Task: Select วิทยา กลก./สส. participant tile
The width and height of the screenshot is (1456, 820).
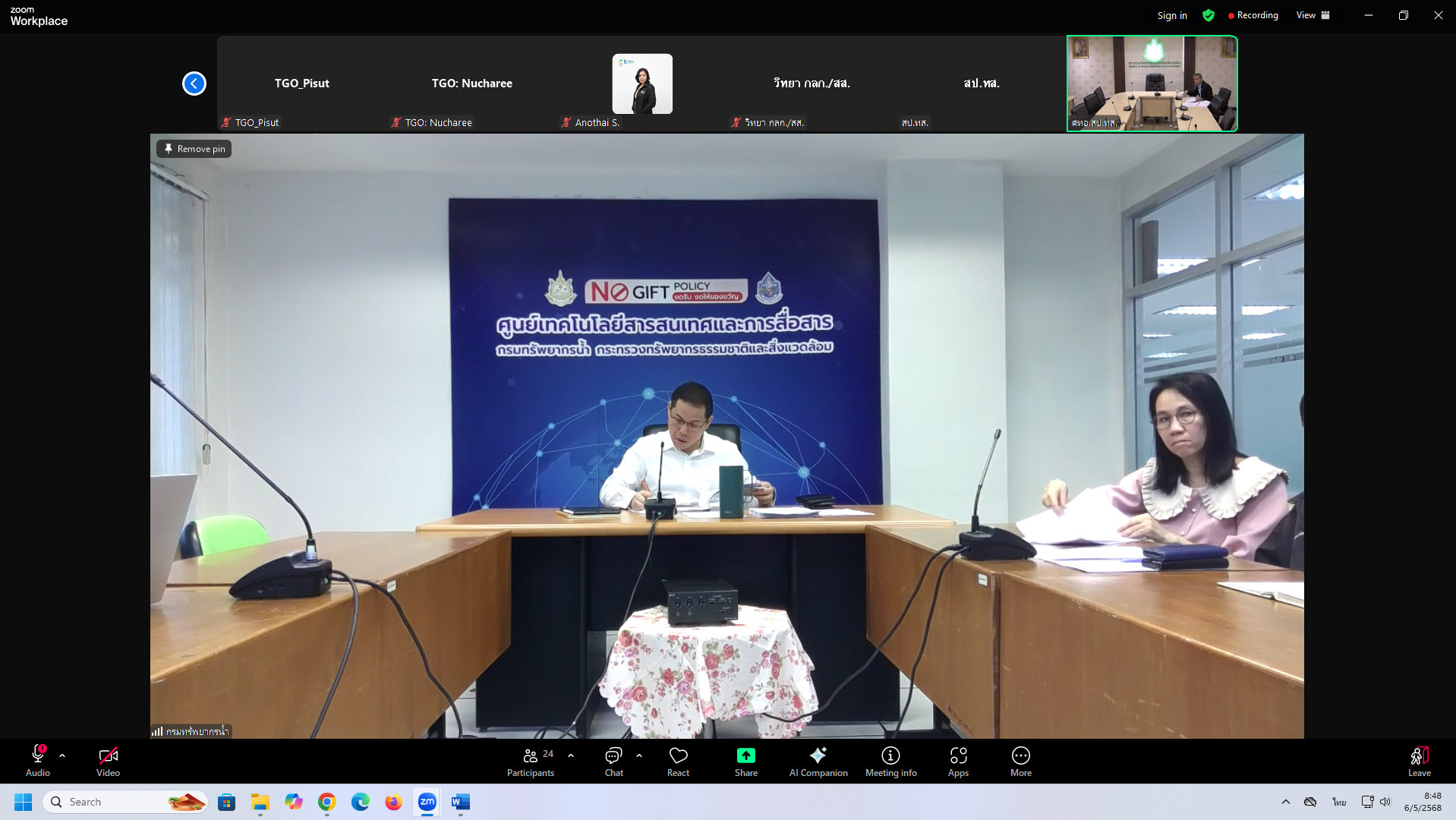Action: 812,84
